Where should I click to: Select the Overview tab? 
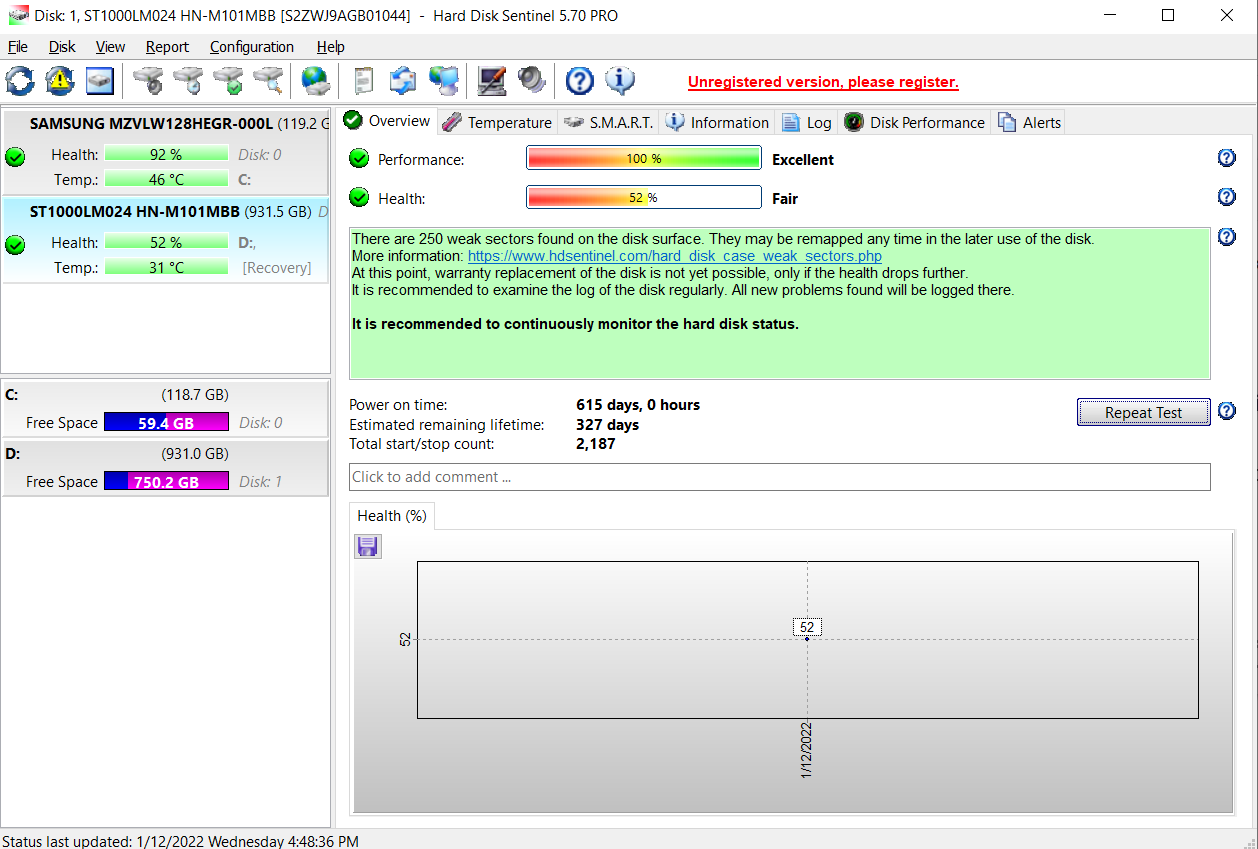[x=387, y=121]
